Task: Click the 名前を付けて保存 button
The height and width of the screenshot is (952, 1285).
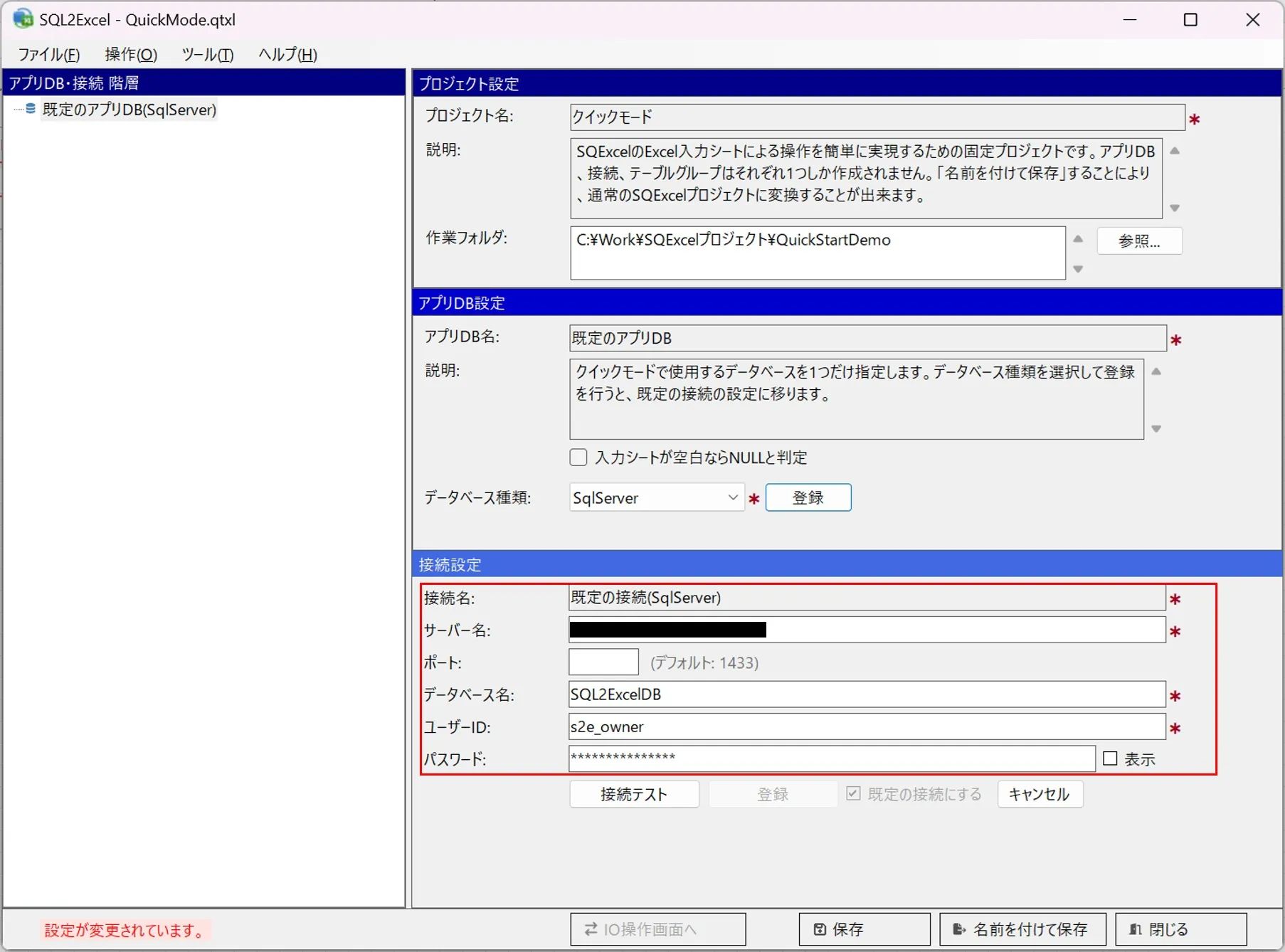Action: click(1022, 929)
